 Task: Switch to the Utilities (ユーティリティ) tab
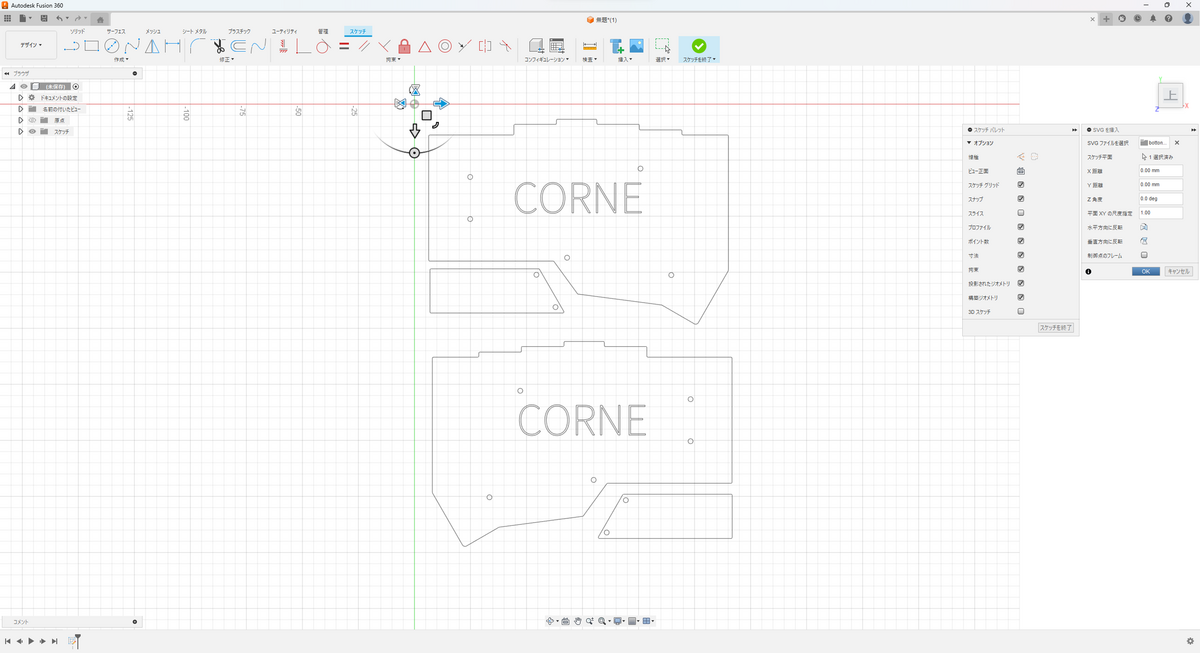285,32
